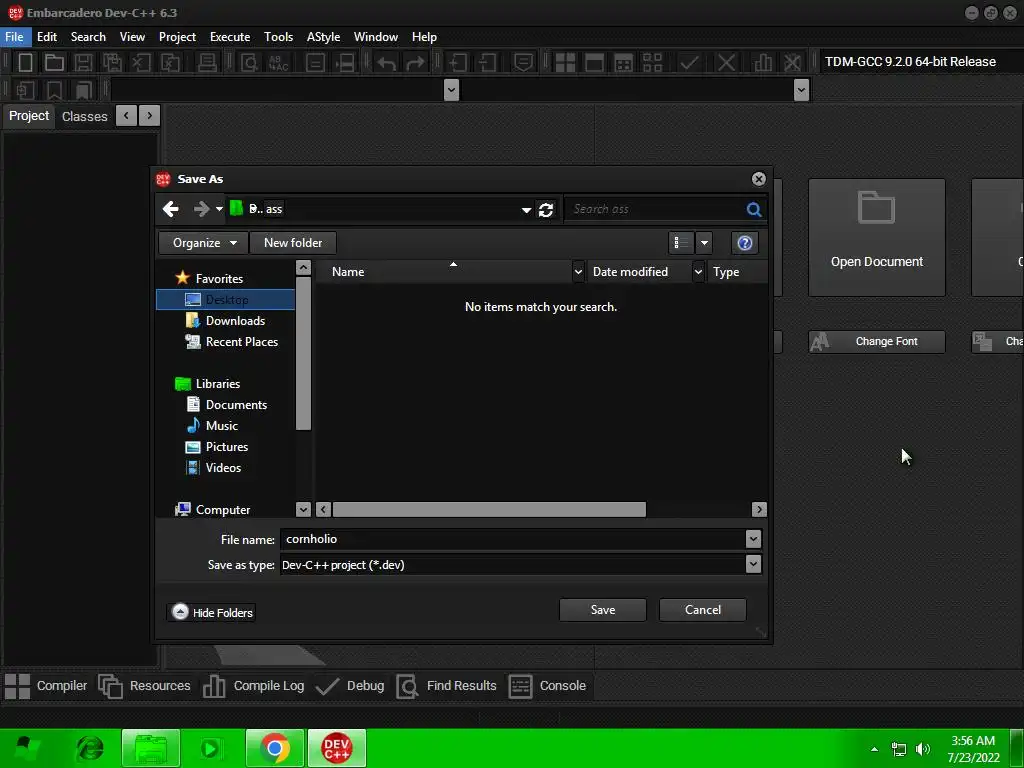Image resolution: width=1024 pixels, height=768 pixels.
Task: Click the Dev-C++ taskbar icon
Action: (337, 748)
